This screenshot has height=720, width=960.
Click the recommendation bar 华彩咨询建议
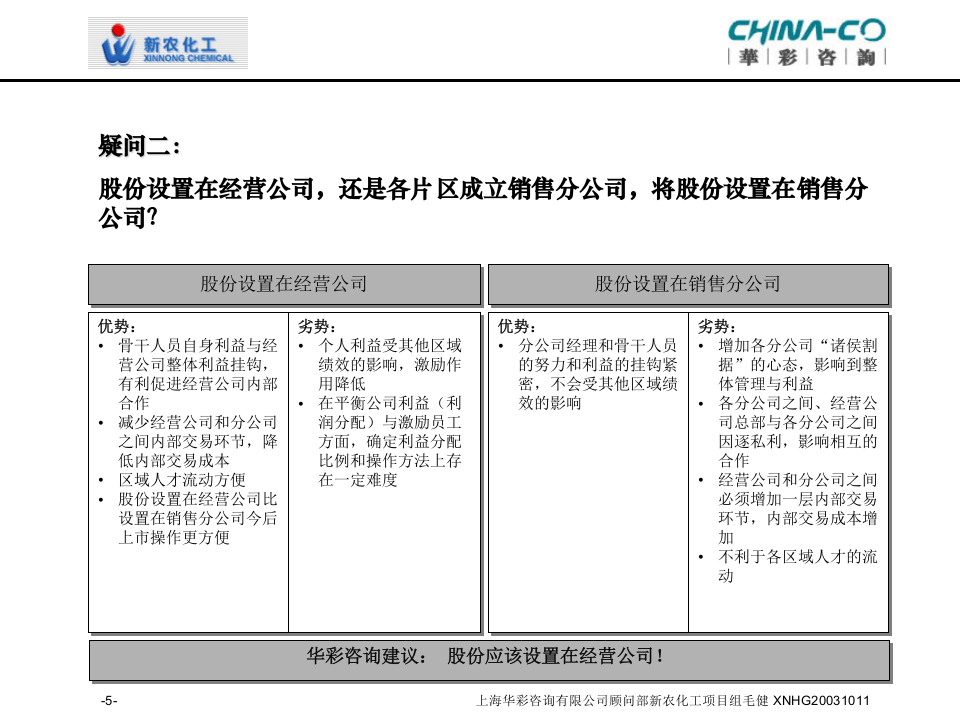489,661
